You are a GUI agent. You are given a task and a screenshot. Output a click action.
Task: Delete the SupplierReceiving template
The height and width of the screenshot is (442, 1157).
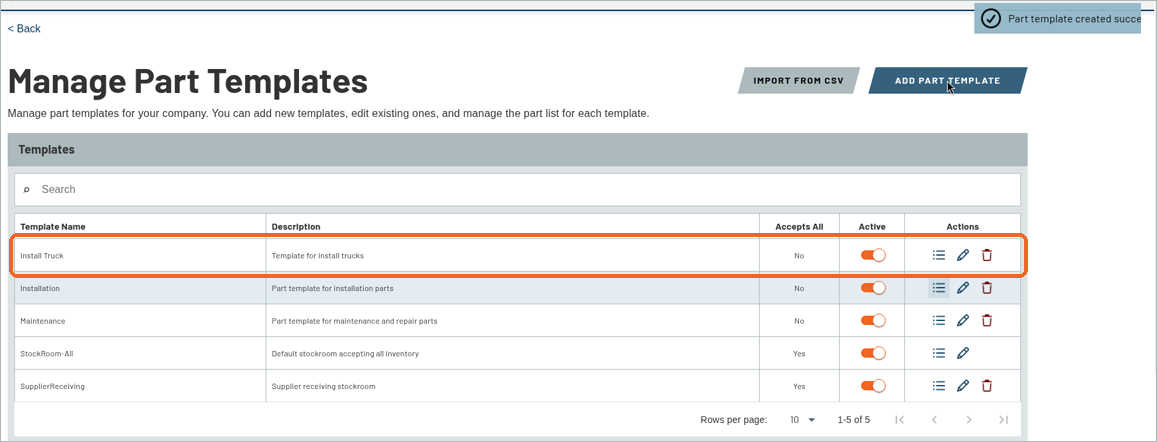[x=987, y=385]
